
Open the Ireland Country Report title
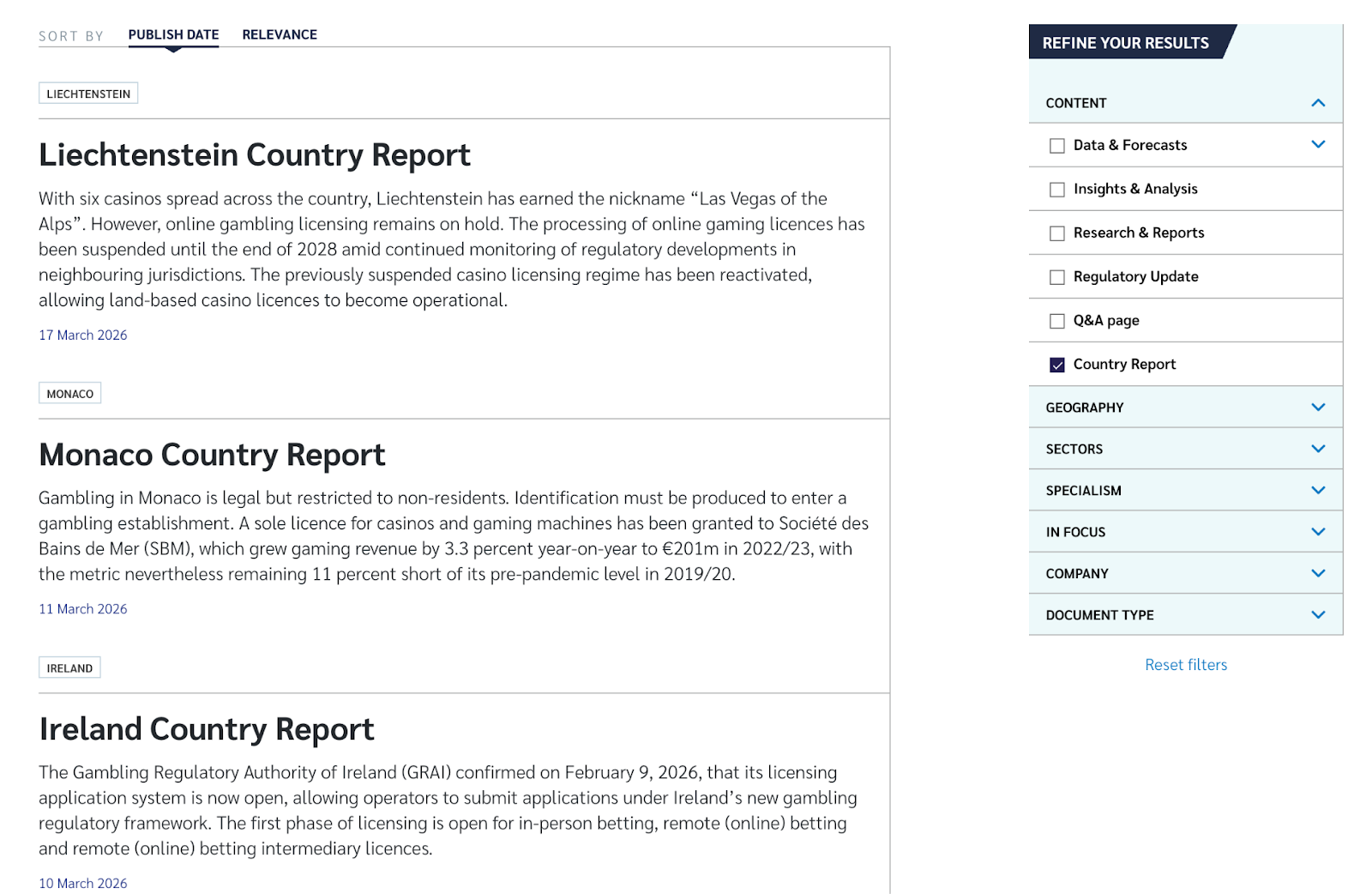click(x=207, y=729)
